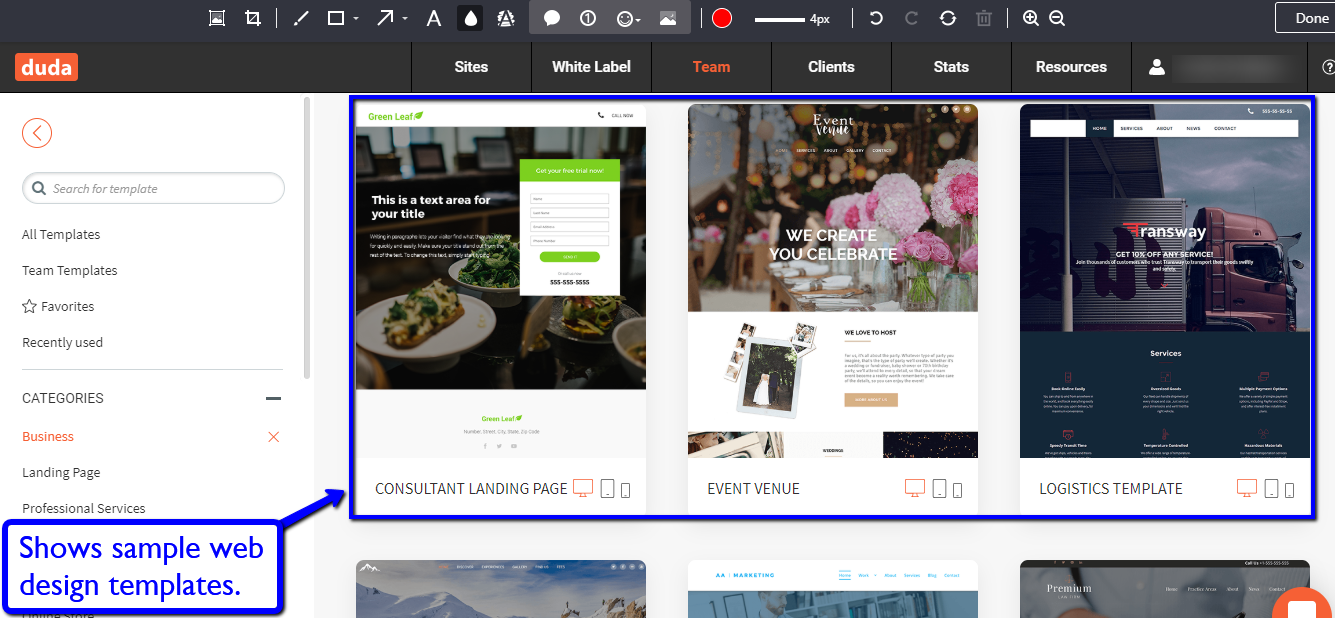Open the White Label tab
Viewport: 1335px width, 618px height.
pos(591,67)
